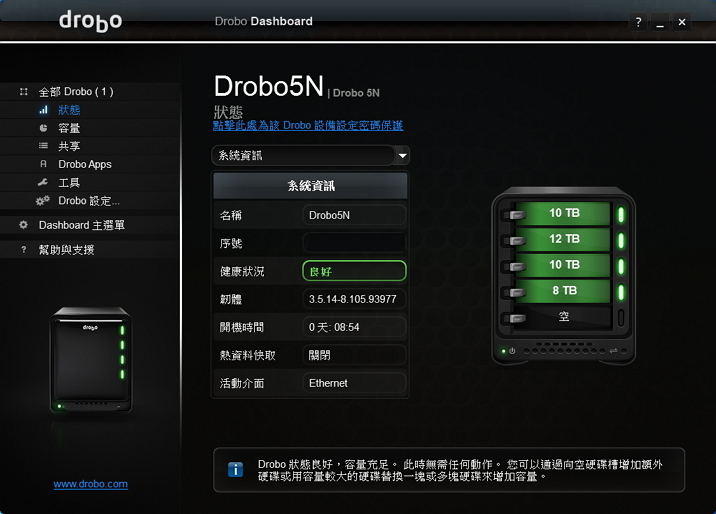
Task: Click the Drobo 設定 gears icon
Action: click(x=42, y=200)
